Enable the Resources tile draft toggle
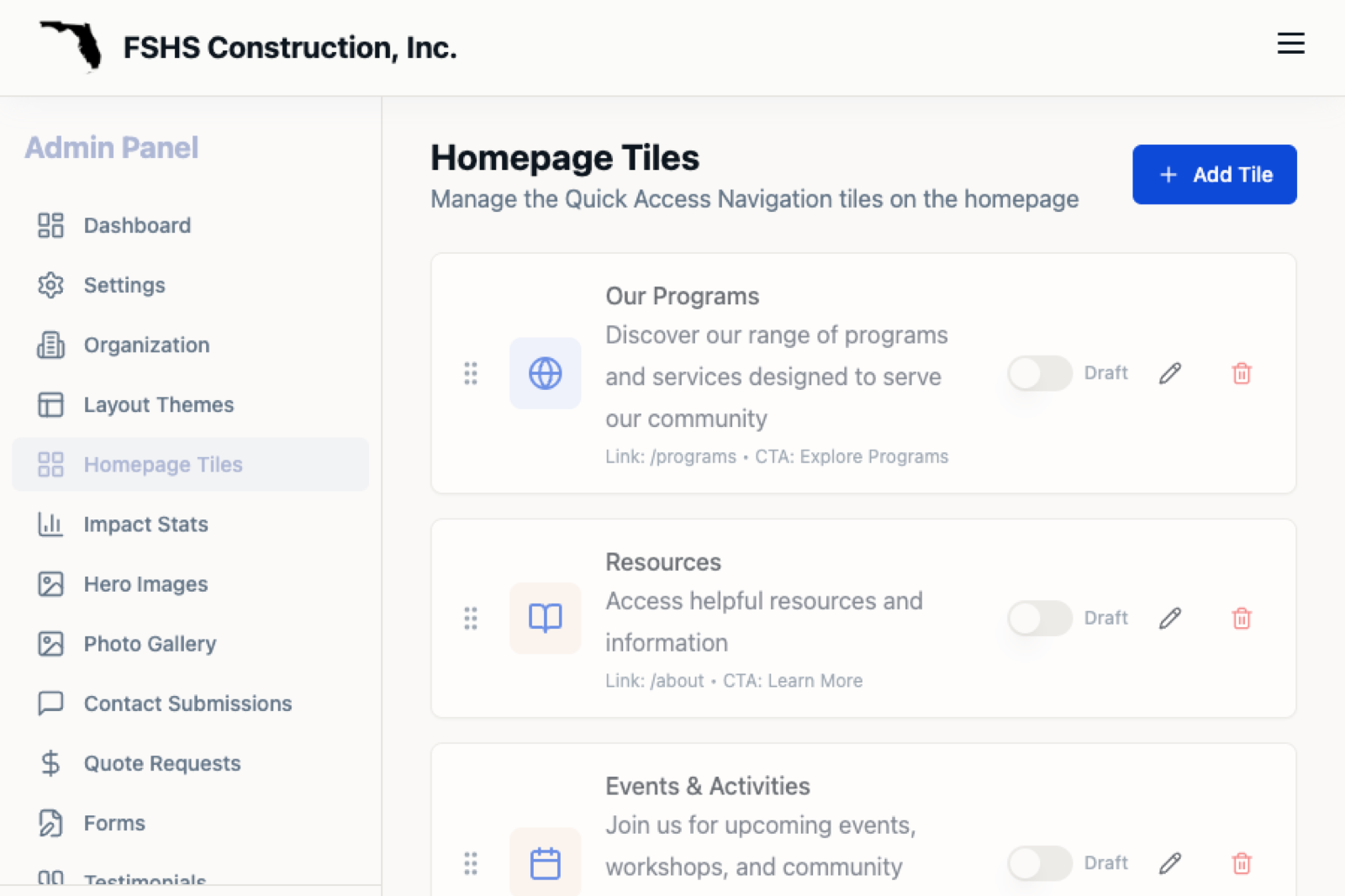 tap(1039, 619)
